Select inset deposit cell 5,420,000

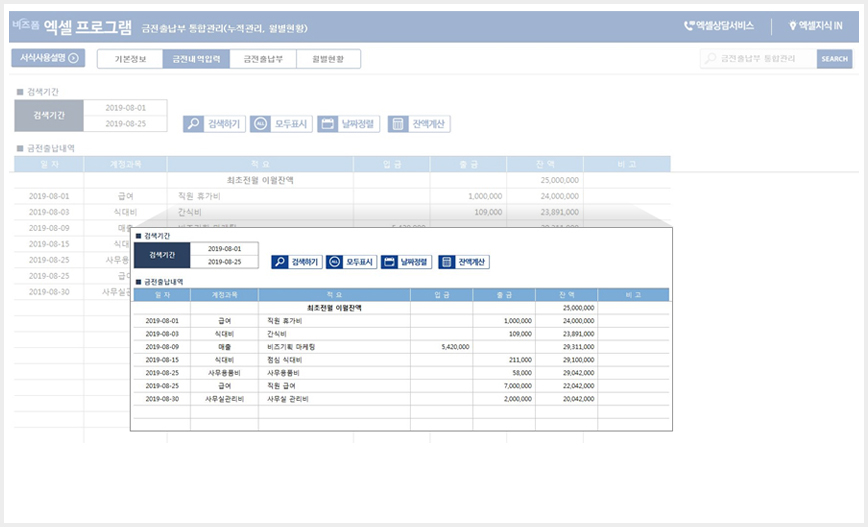pos(442,347)
